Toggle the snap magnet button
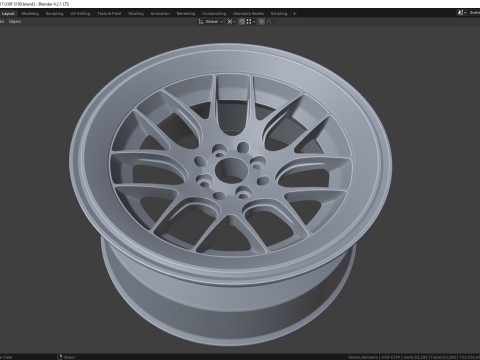Viewport: 480px width, 360px height. (x=242, y=22)
